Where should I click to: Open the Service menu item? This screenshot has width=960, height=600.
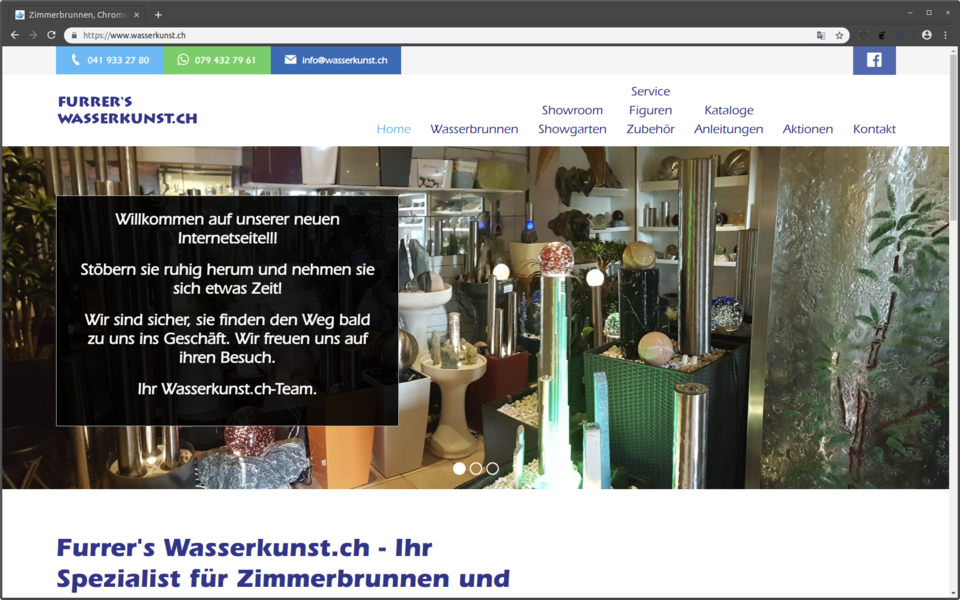tap(651, 91)
